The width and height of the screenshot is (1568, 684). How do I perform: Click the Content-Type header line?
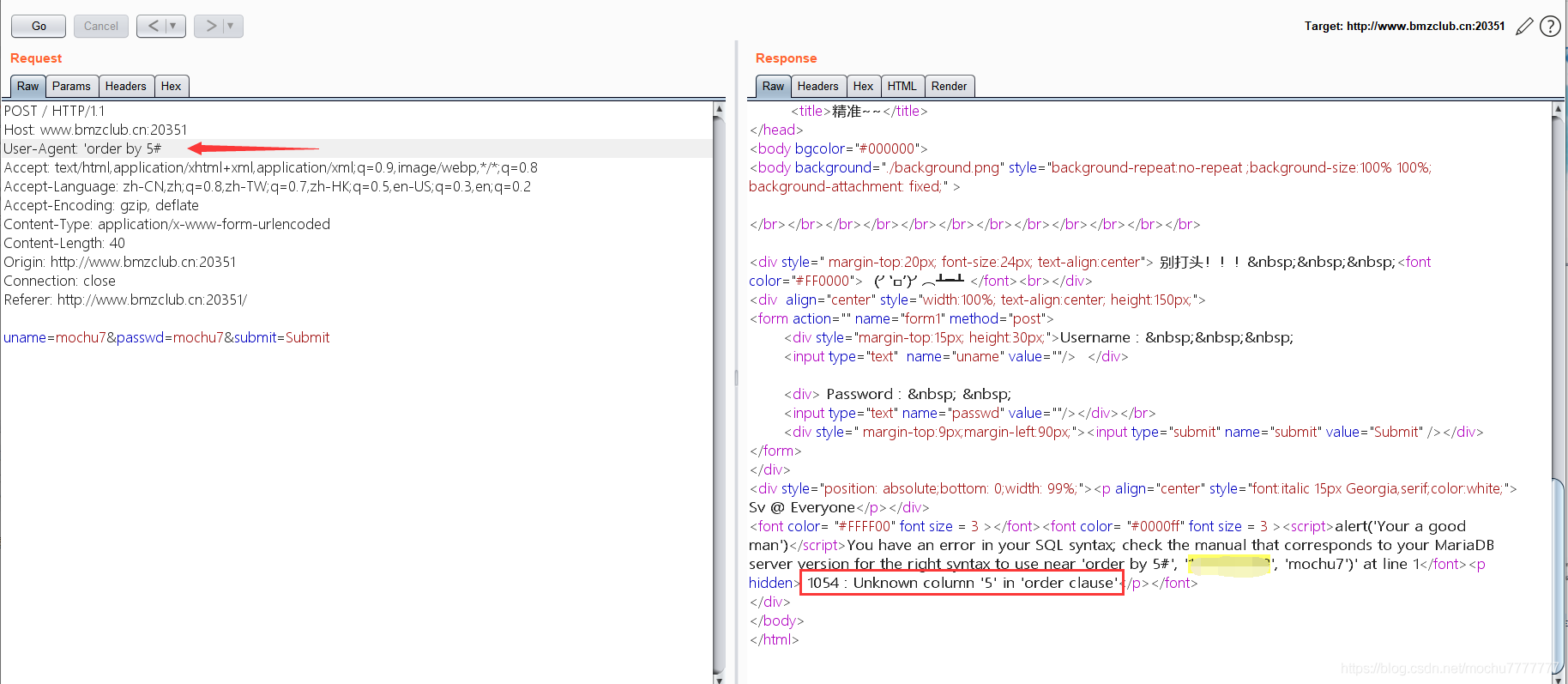click(167, 225)
